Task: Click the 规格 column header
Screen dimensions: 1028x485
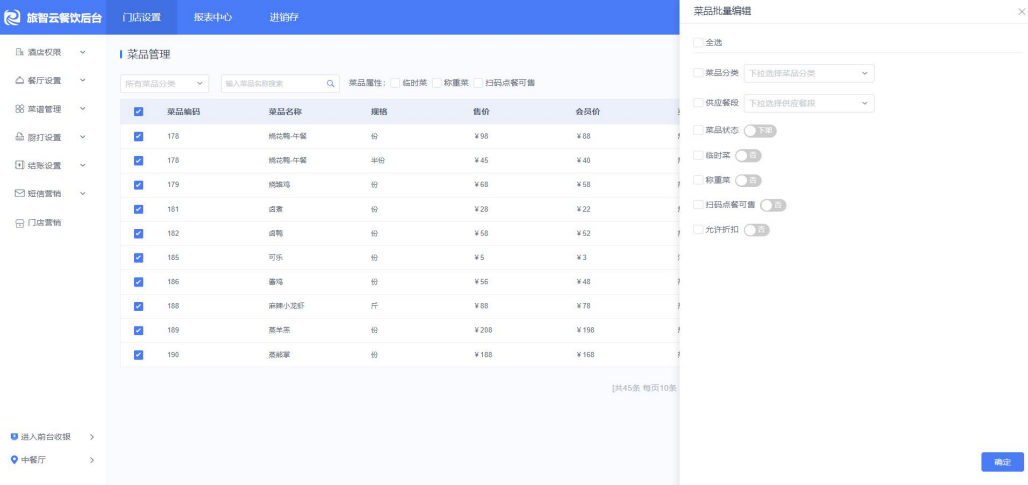Action: (379, 112)
